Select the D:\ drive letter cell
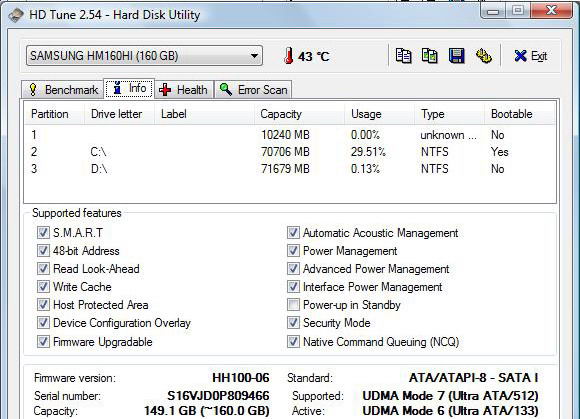Screen dimensions: 580x419 click(99, 169)
